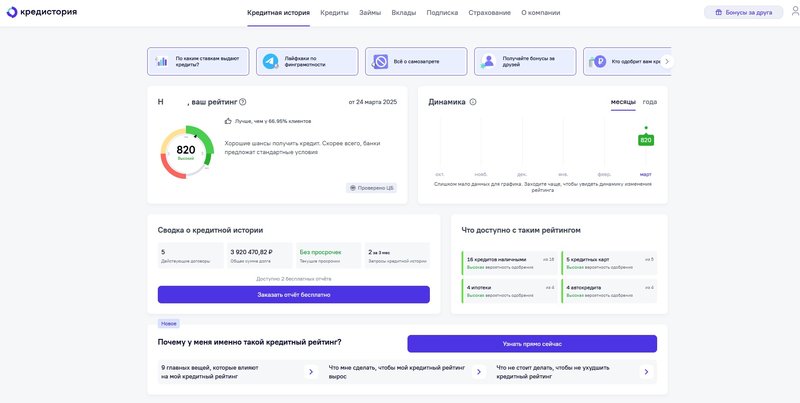The height and width of the screenshot is (403, 800).
Task: Switch Динамика chart to месяцы
Action: click(x=623, y=102)
